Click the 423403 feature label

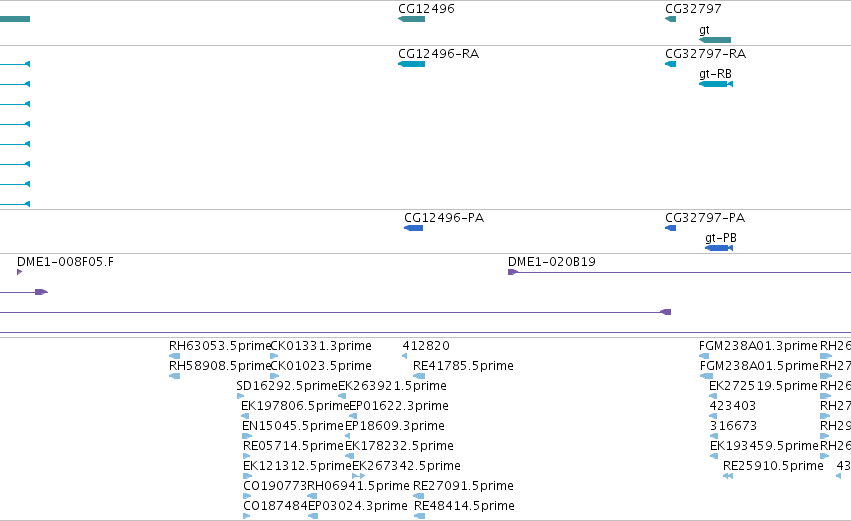pos(733,406)
